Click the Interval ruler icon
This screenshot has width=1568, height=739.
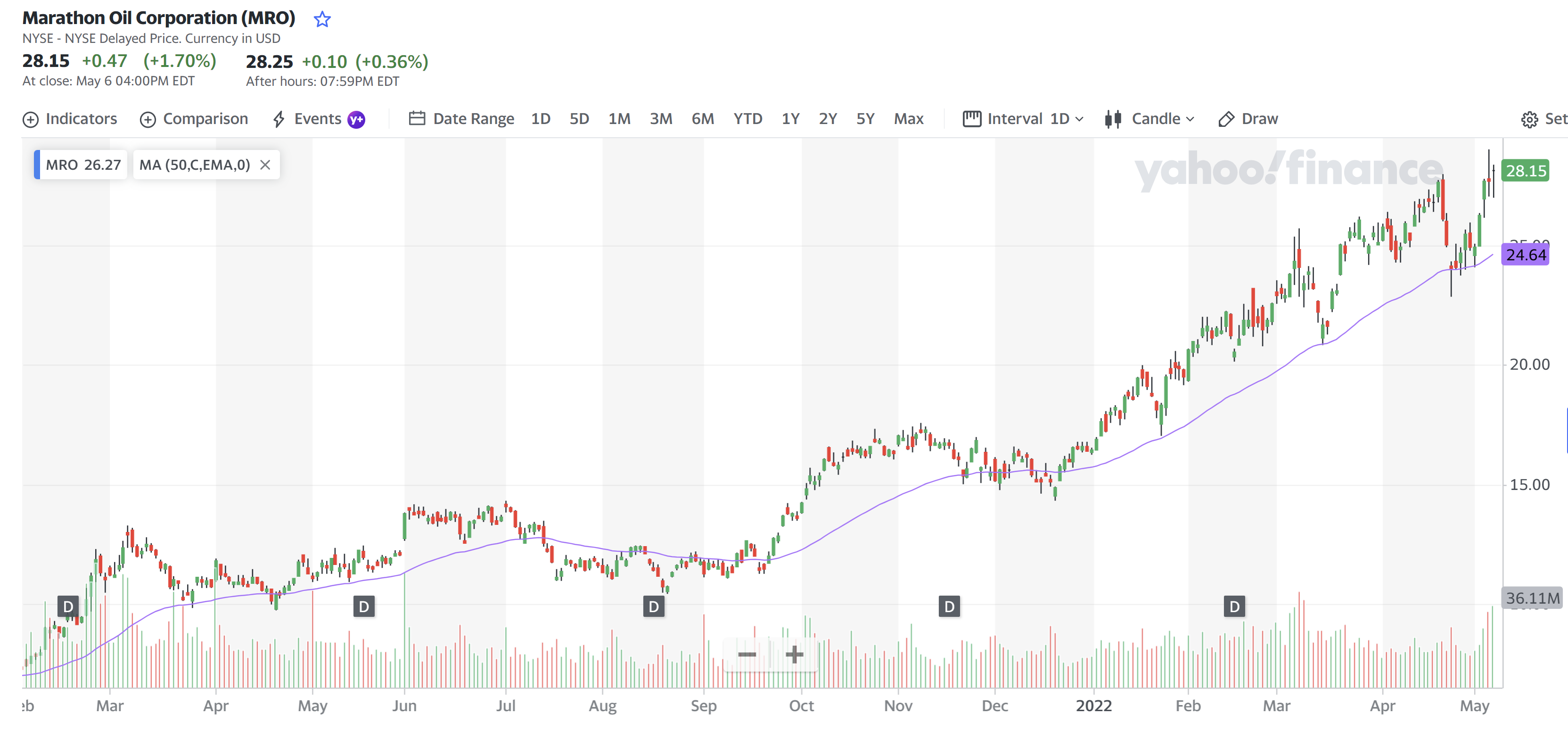point(971,118)
